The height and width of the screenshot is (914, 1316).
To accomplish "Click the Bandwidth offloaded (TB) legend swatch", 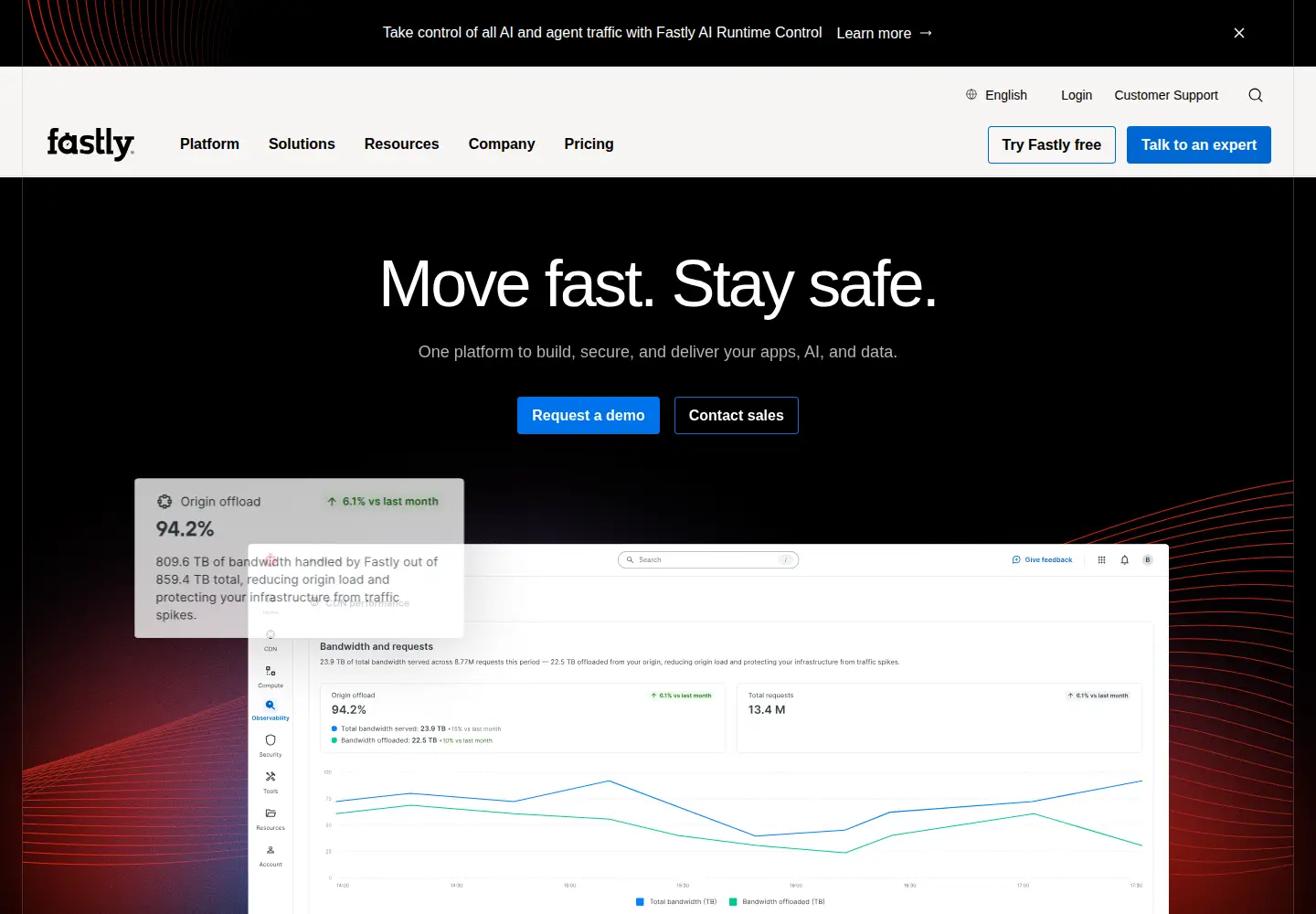I will (x=733, y=902).
